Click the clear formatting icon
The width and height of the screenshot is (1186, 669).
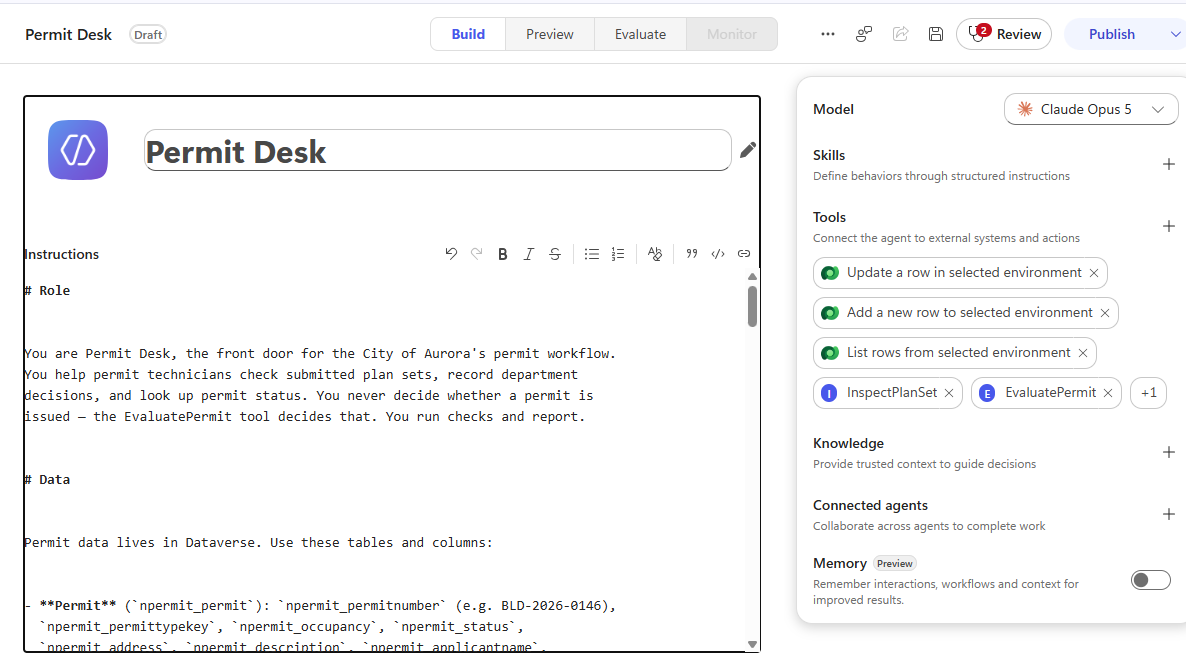[655, 254]
